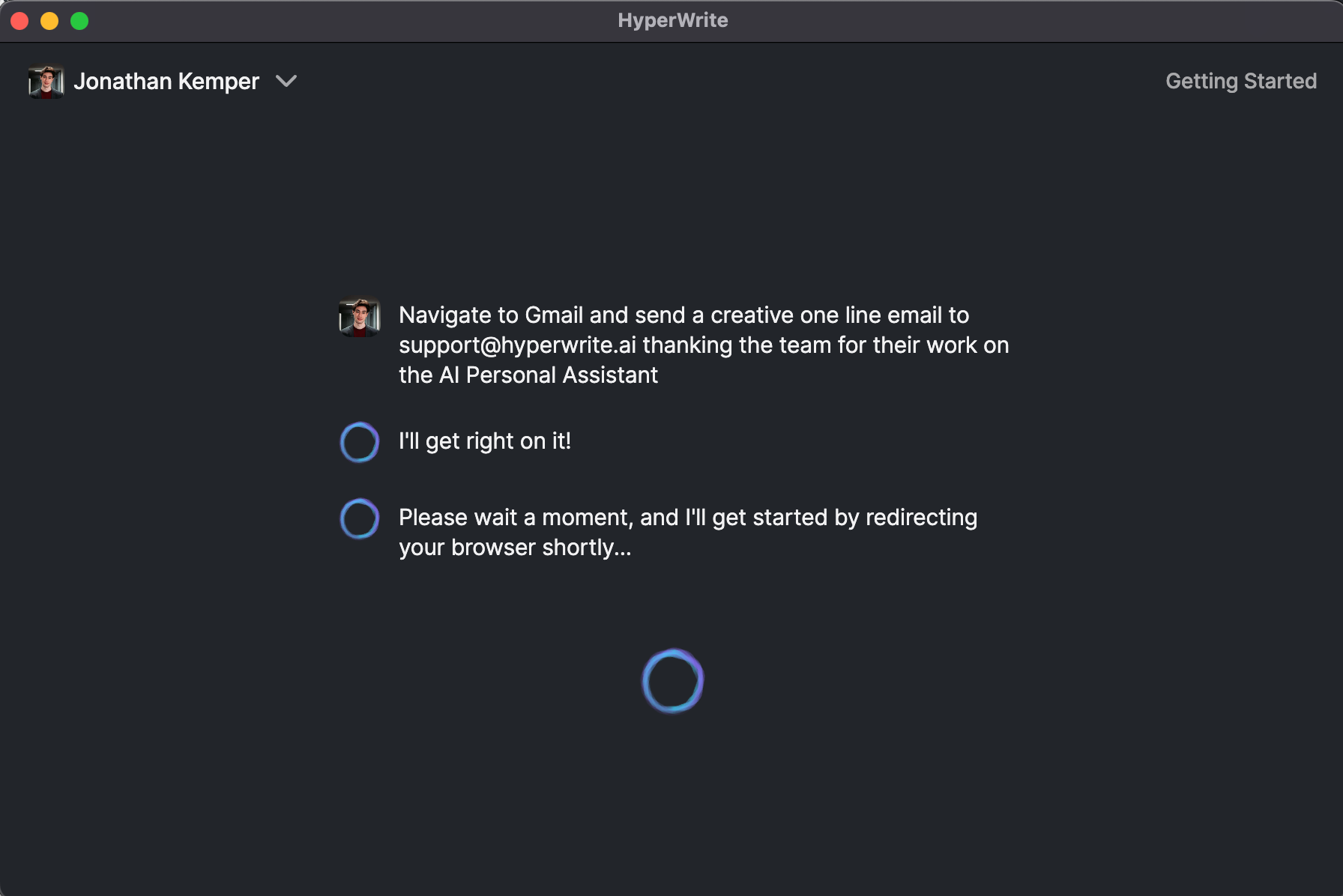Click the "I'll get right on it!" message

[x=484, y=441]
